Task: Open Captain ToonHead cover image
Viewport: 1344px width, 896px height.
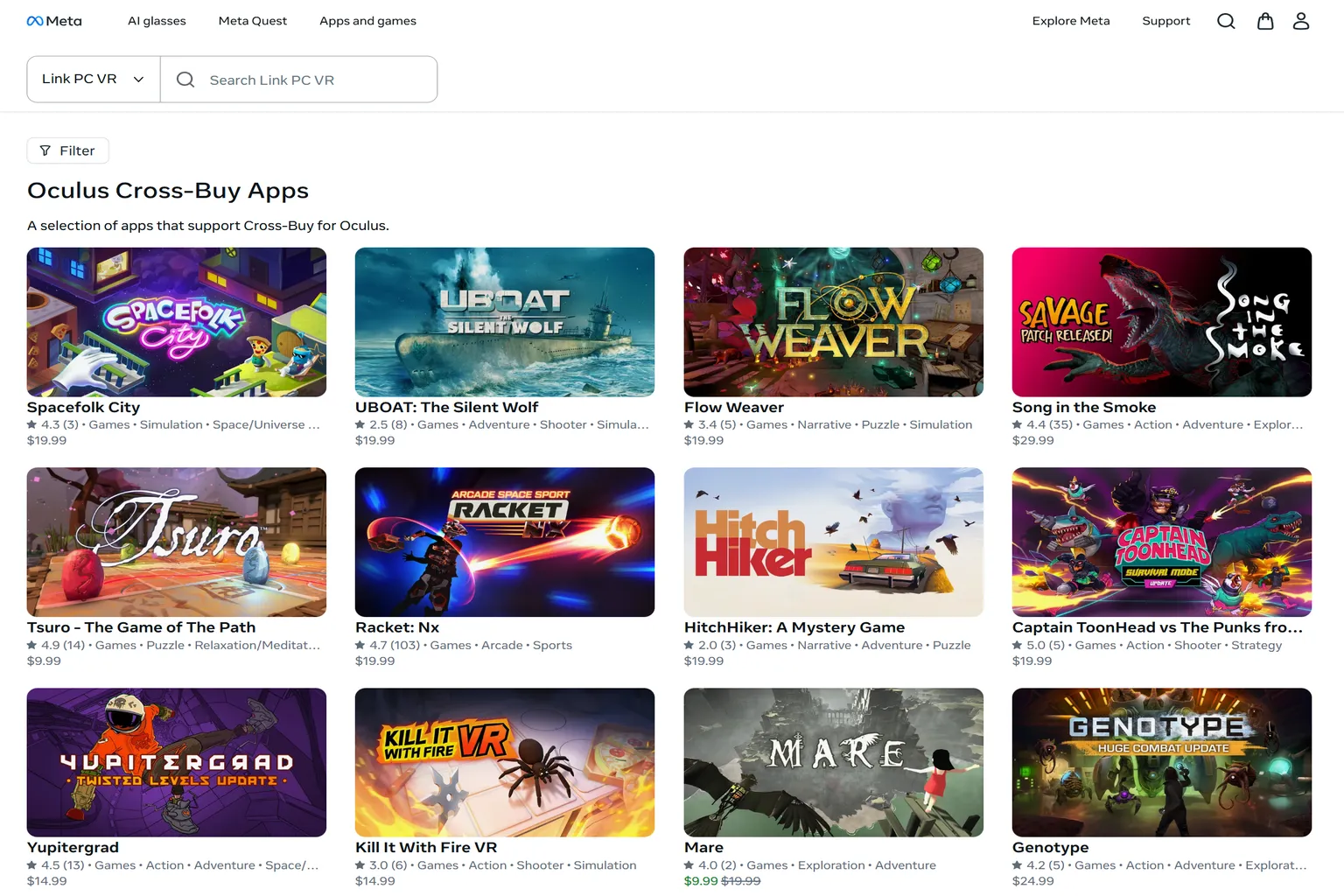Action: (1162, 542)
